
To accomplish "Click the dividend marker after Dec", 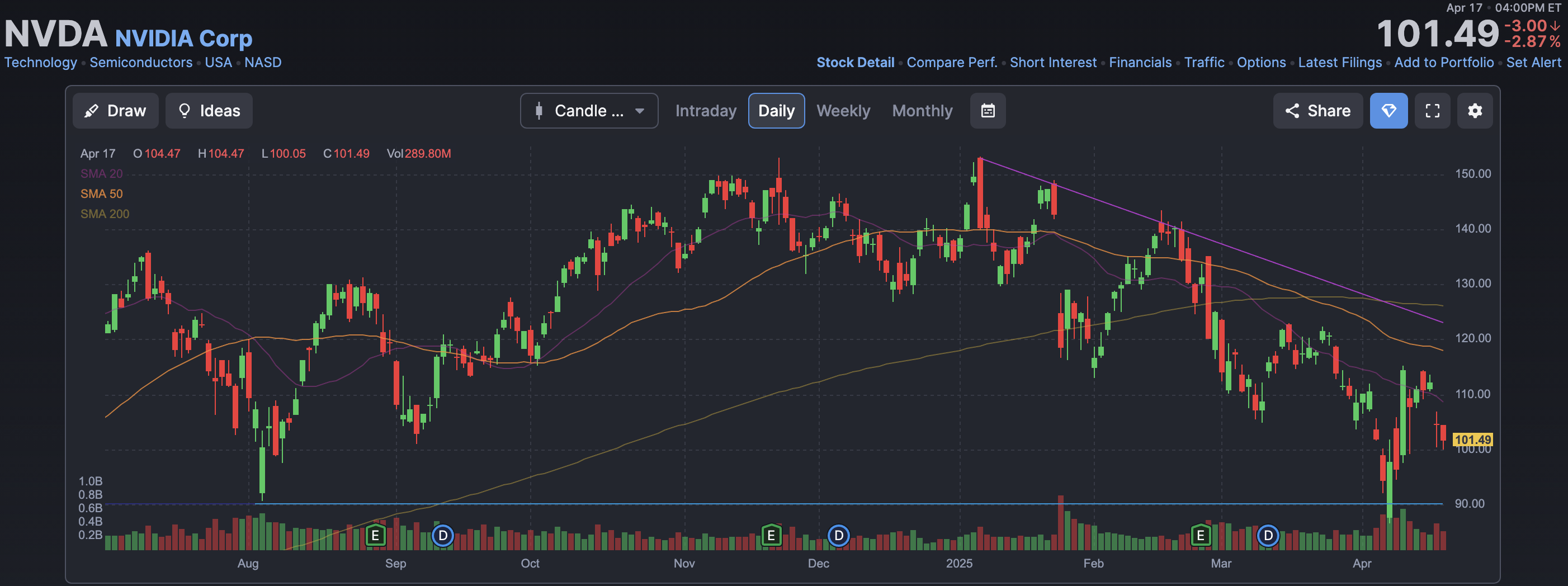I will pos(839,536).
